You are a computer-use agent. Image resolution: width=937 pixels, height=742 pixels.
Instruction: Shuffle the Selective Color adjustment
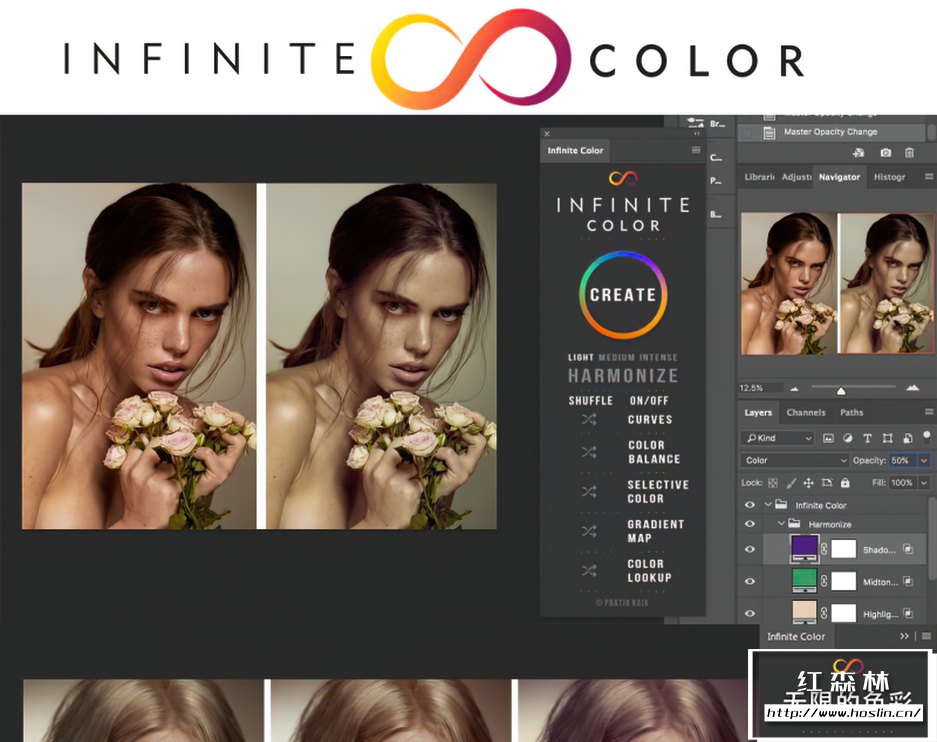click(589, 492)
